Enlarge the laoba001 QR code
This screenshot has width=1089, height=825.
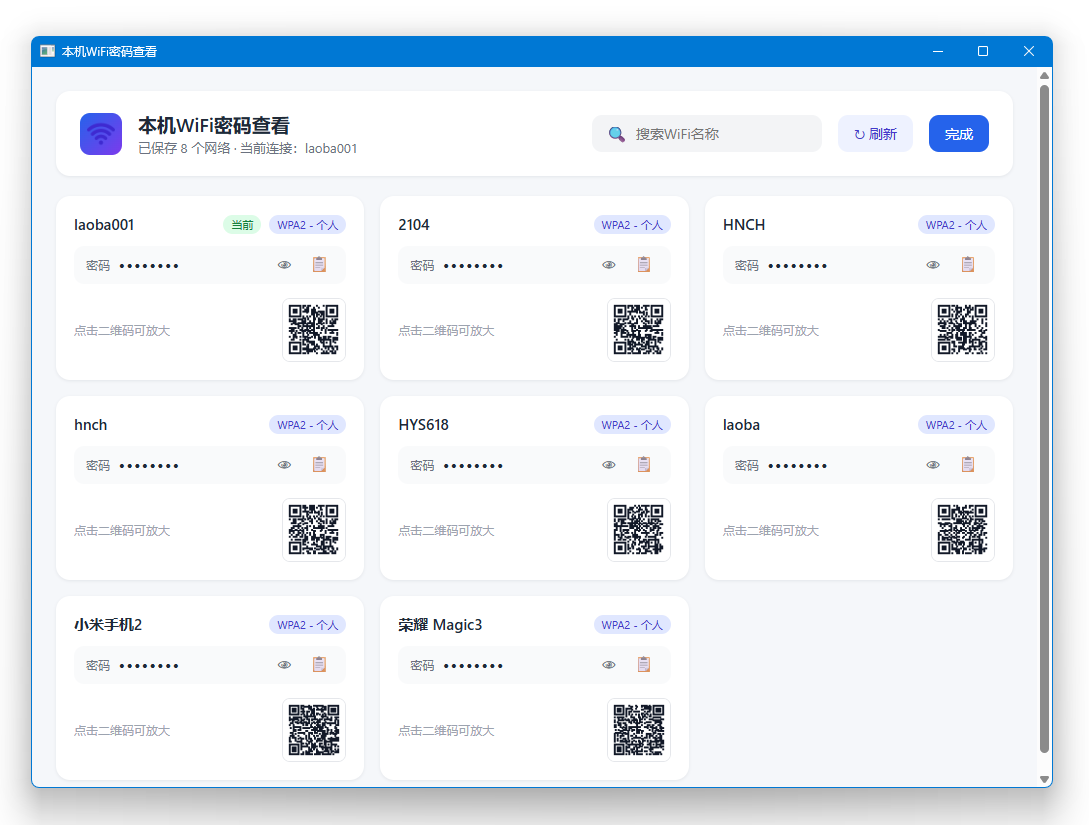click(314, 330)
